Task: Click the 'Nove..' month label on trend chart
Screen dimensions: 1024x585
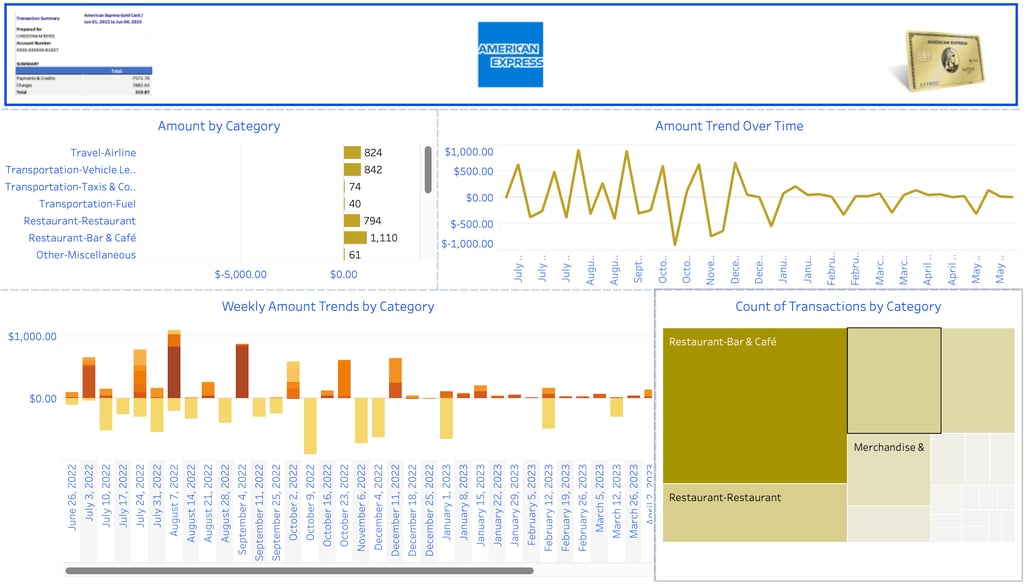Action: pyautogui.click(x=711, y=270)
